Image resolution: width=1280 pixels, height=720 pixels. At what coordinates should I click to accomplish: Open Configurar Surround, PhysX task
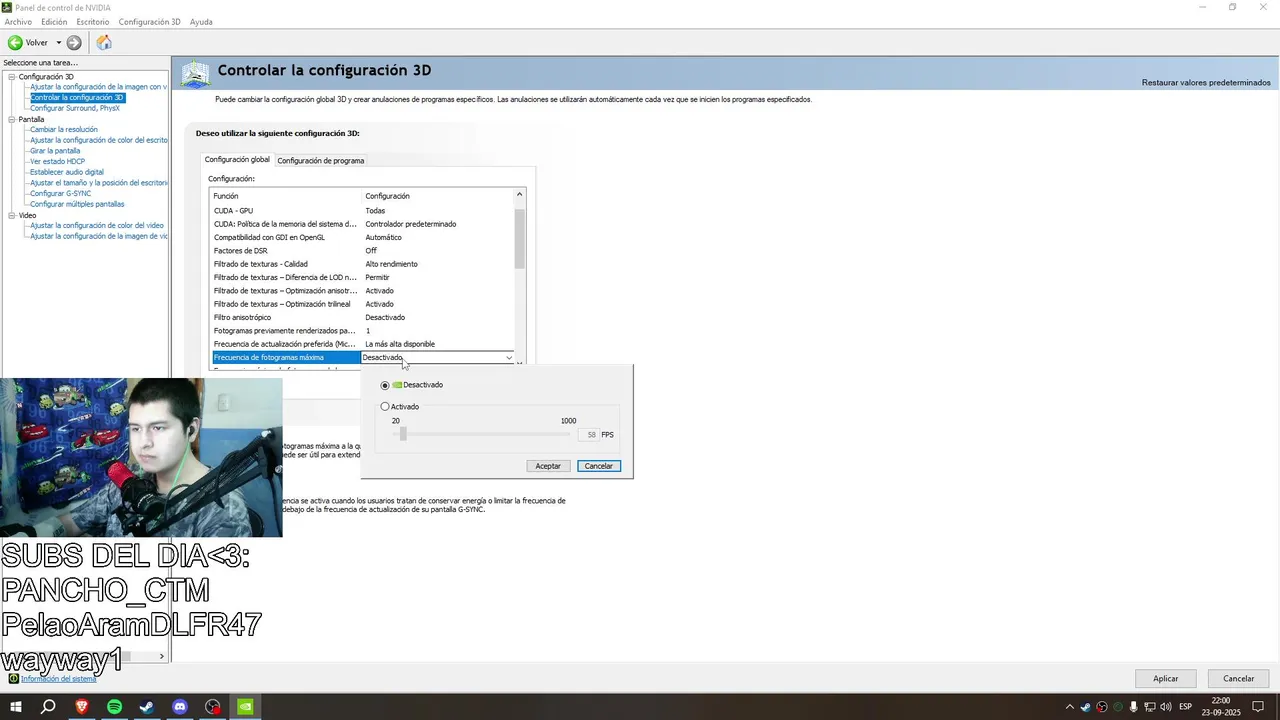[x=75, y=108]
